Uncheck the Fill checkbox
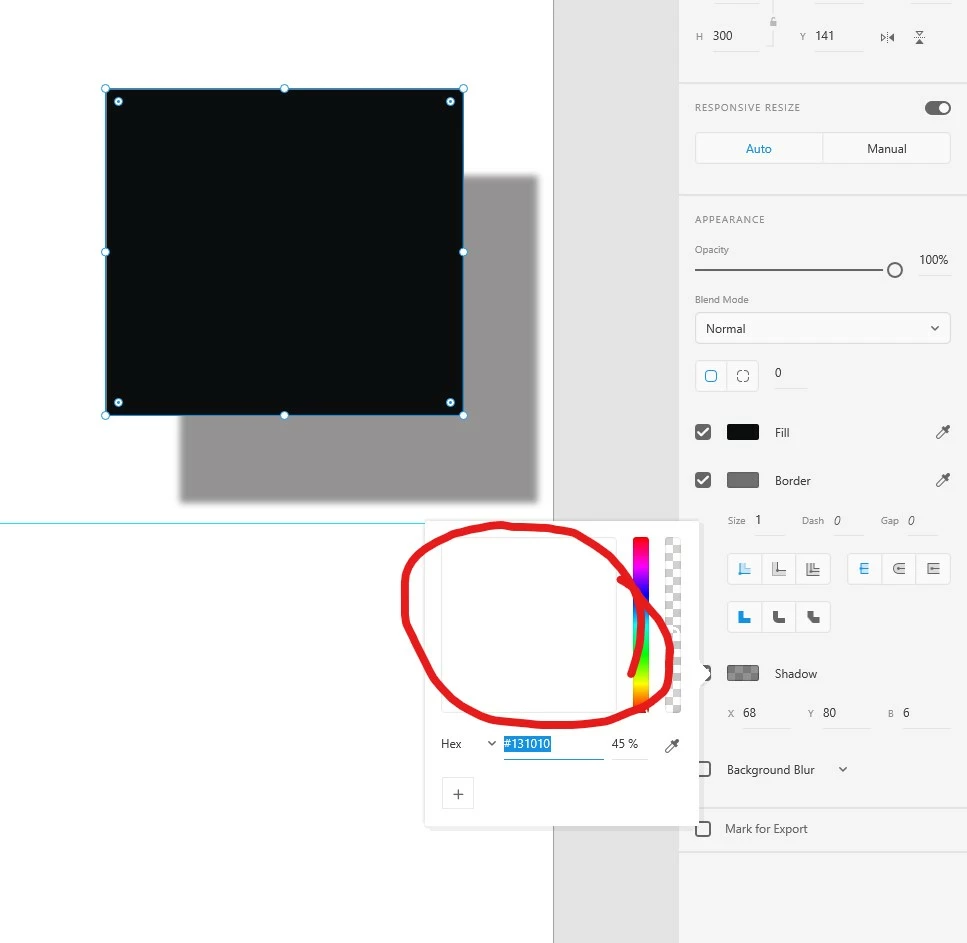 click(x=702, y=432)
